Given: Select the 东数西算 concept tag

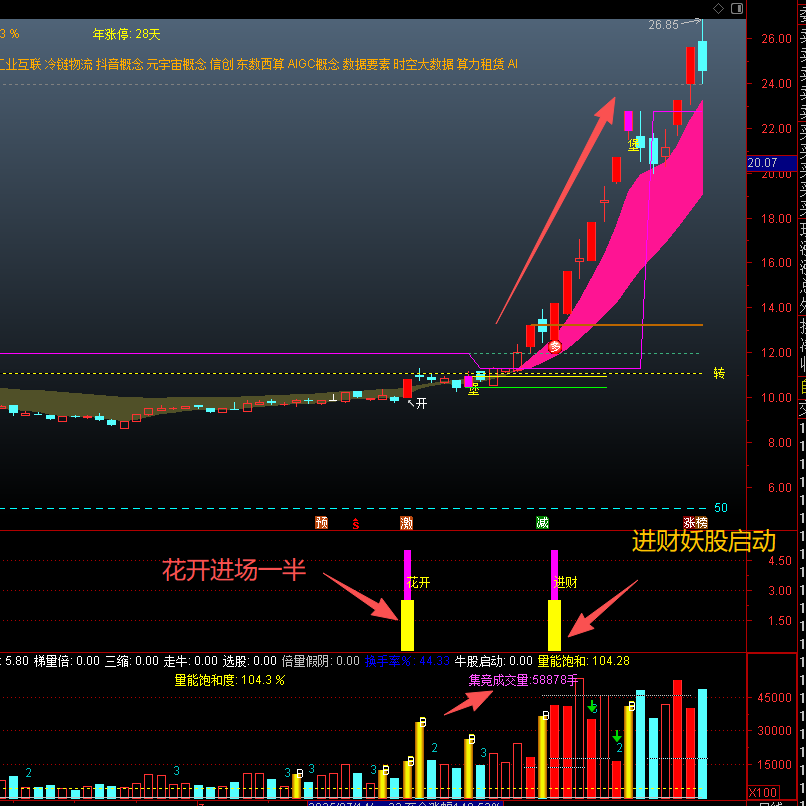Looking at the screenshot, I should pyautogui.click(x=260, y=64).
